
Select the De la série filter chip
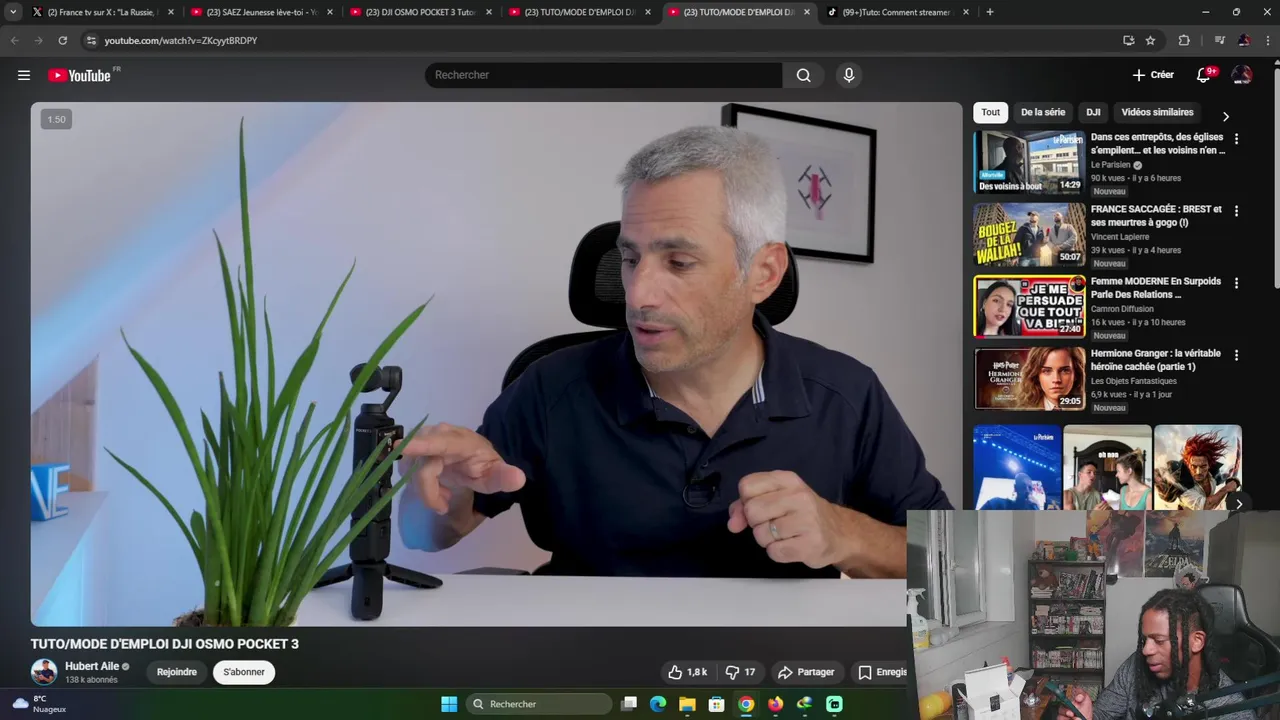click(1043, 112)
